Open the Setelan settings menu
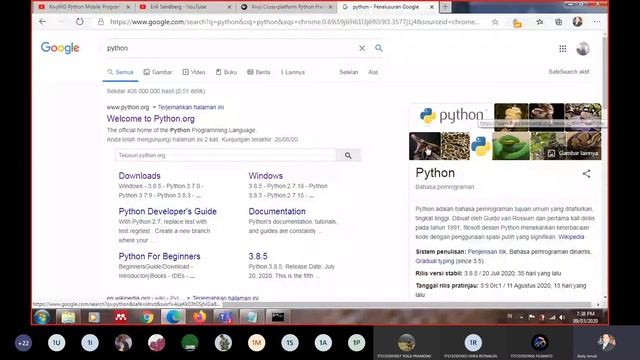The width and height of the screenshot is (640, 360). point(349,72)
